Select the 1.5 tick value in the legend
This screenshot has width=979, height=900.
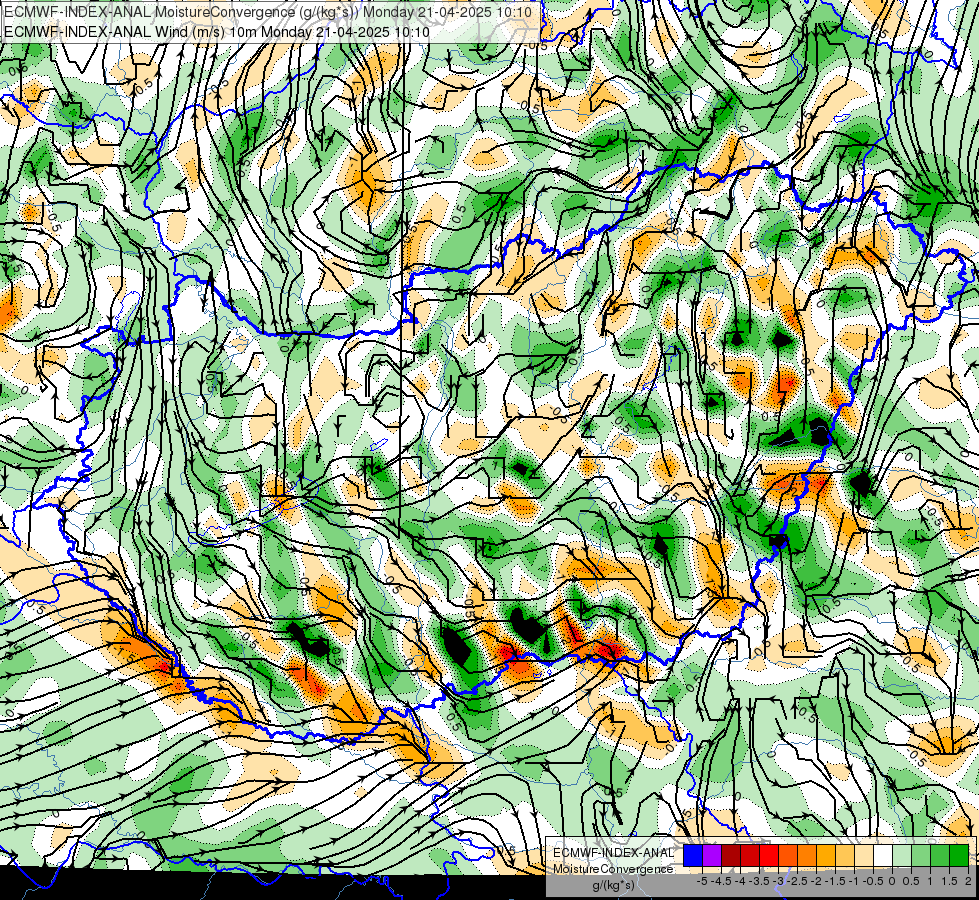[x=948, y=881]
